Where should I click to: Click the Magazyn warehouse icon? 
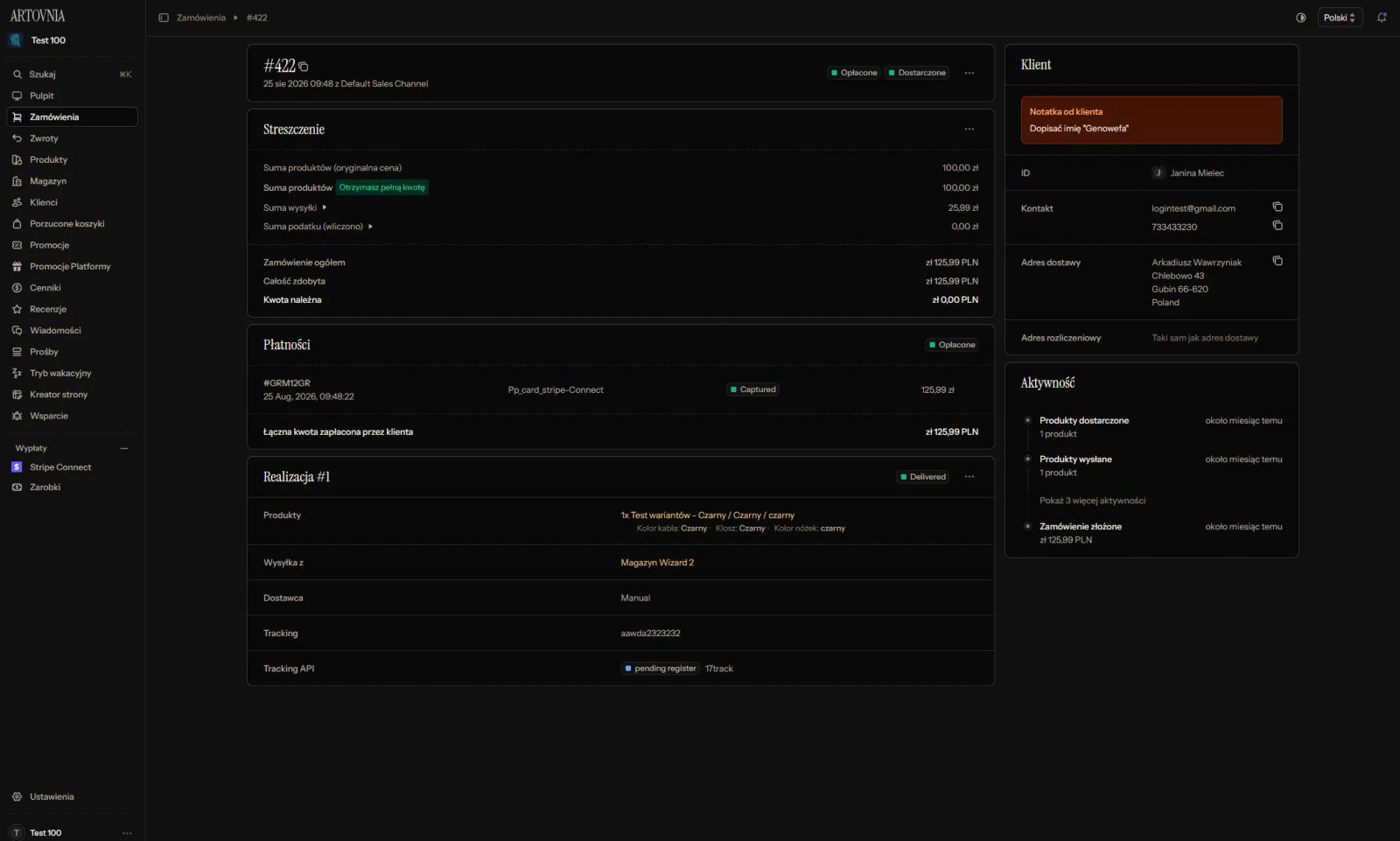point(17,181)
